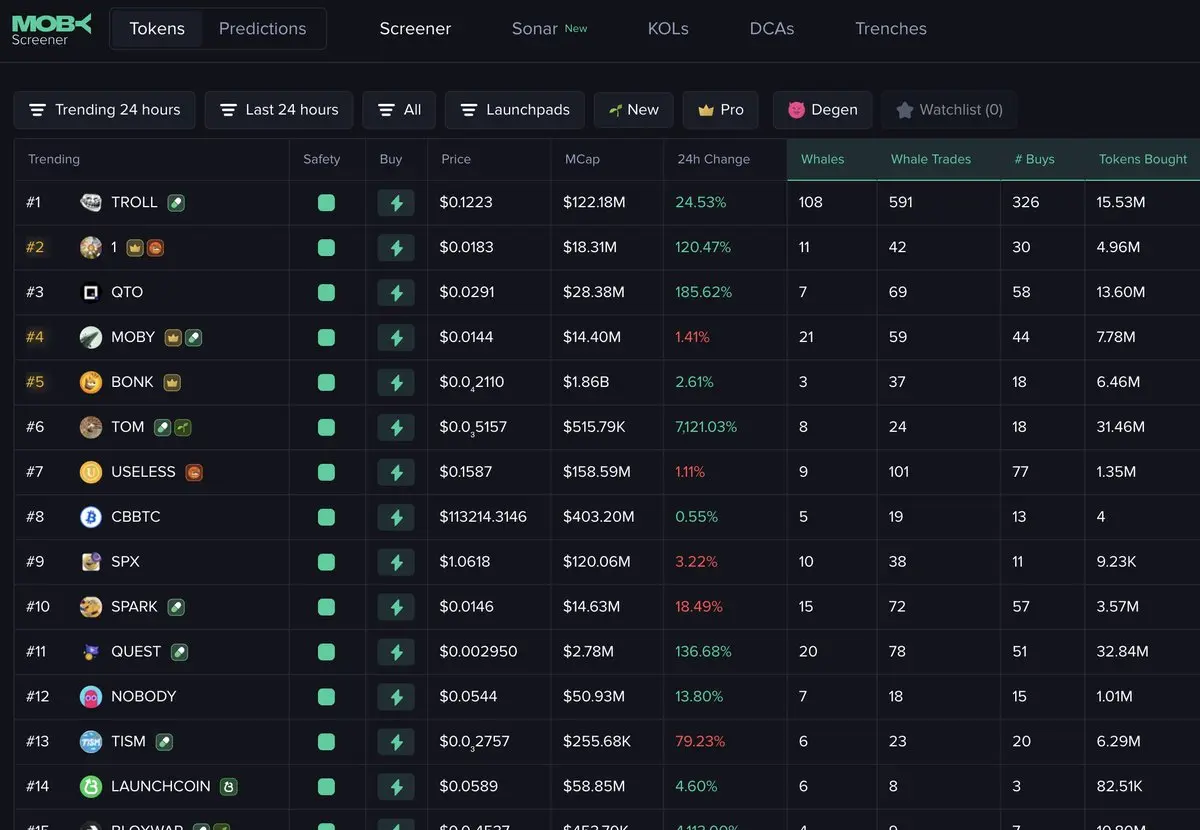The image size is (1200, 830).
Task: Click the NOBODY token avatar
Action: [91, 697]
